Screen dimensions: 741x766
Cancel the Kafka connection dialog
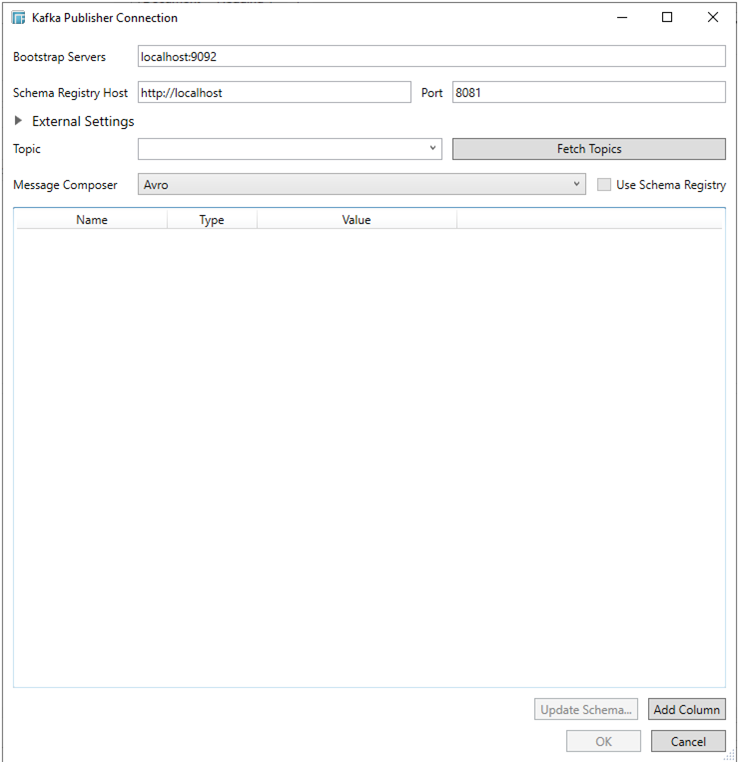tap(688, 742)
